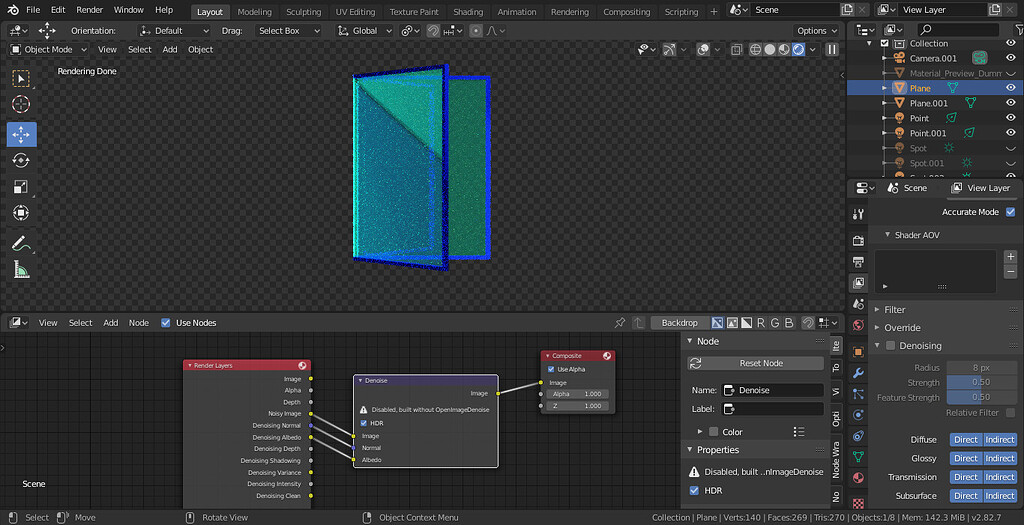Open the Output properties tab
Image resolution: width=1024 pixels, height=525 pixels.
tap(859, 262)
